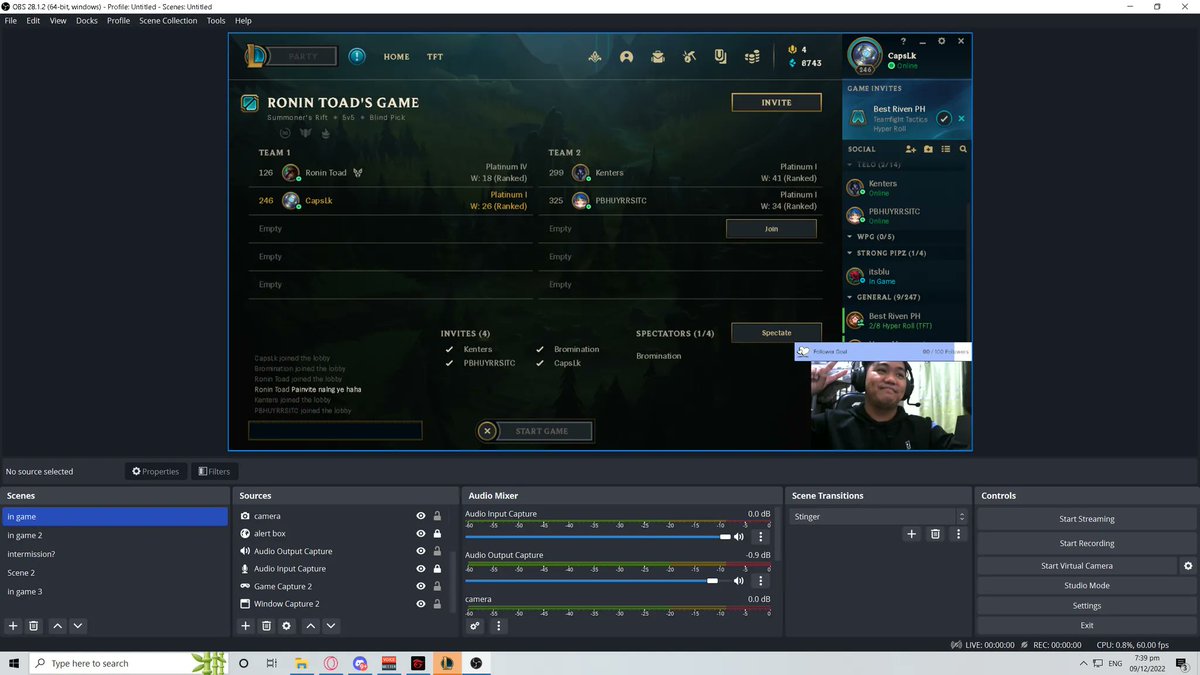Switch to the TFT tab
Viewport: 1200px width, 675px height.
(x=435, y=57)
